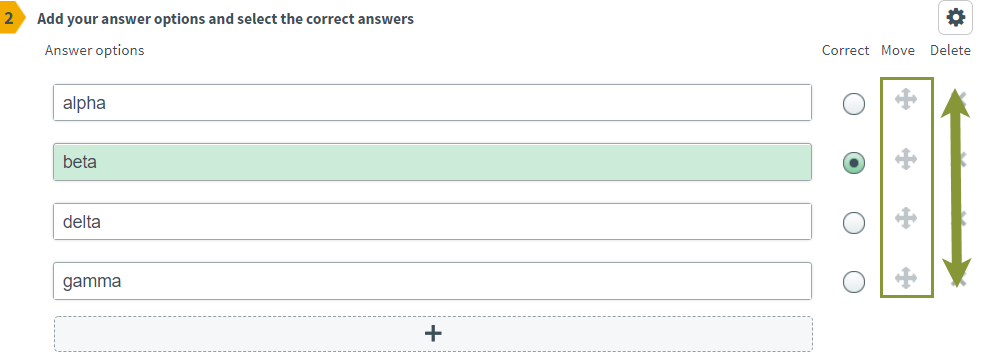Viewport: 989px width, 360px height.
Task: Click into the green beta text field
Action: [432, 162]
